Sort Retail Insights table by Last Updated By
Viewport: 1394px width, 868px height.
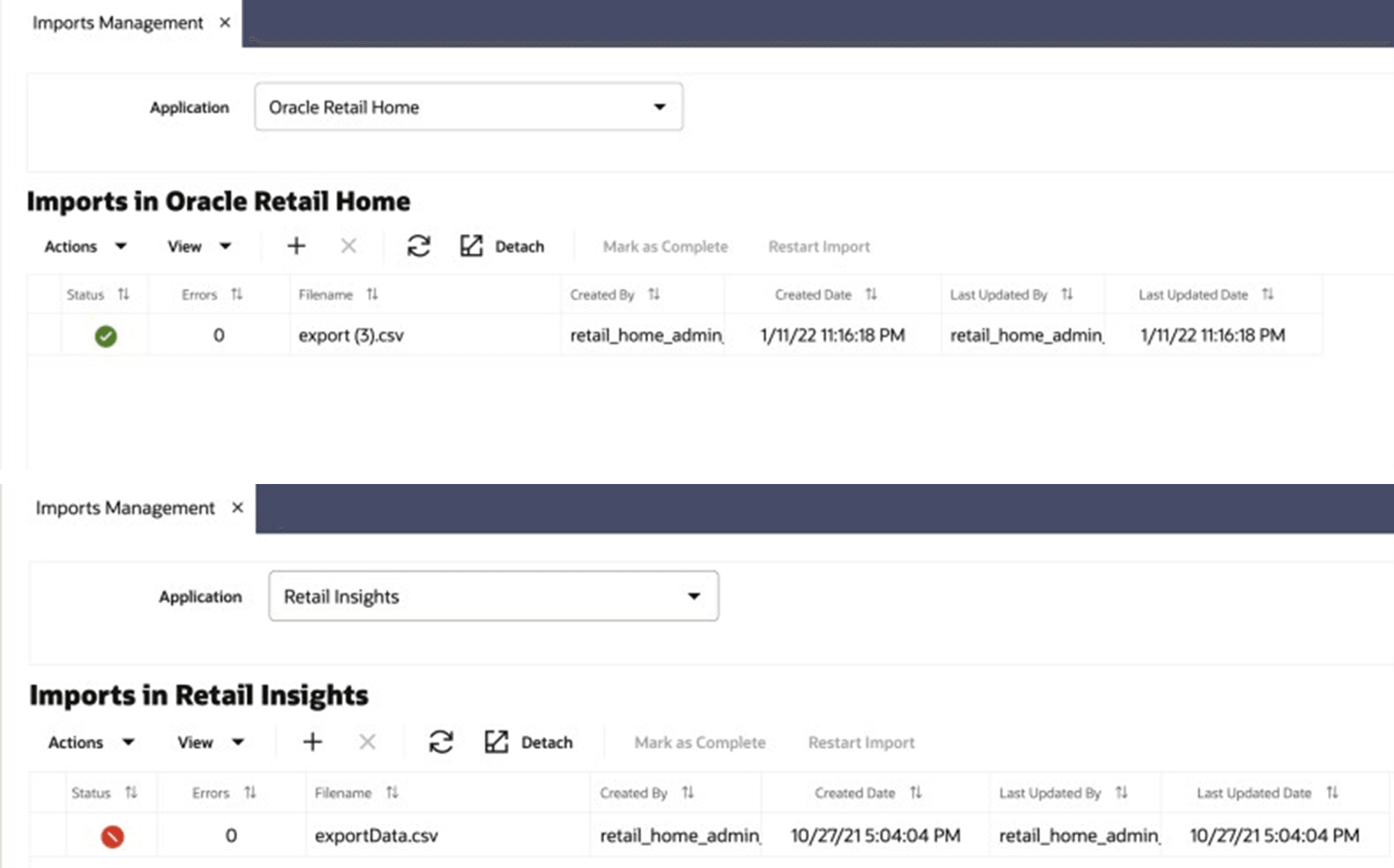click(x=1122, y=793)
